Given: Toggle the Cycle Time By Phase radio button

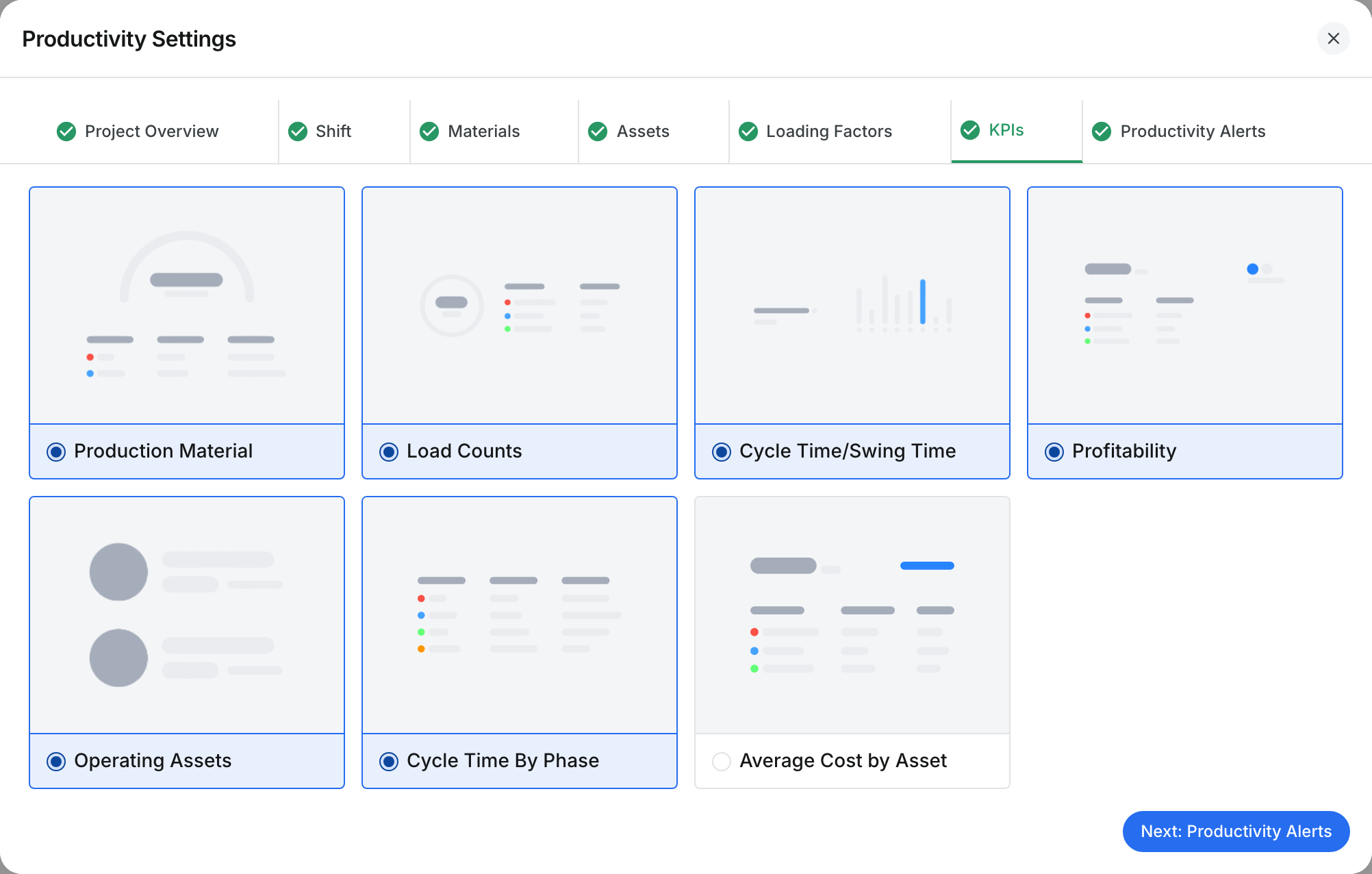Looking at the screenshot, I should tap(389, 761).
